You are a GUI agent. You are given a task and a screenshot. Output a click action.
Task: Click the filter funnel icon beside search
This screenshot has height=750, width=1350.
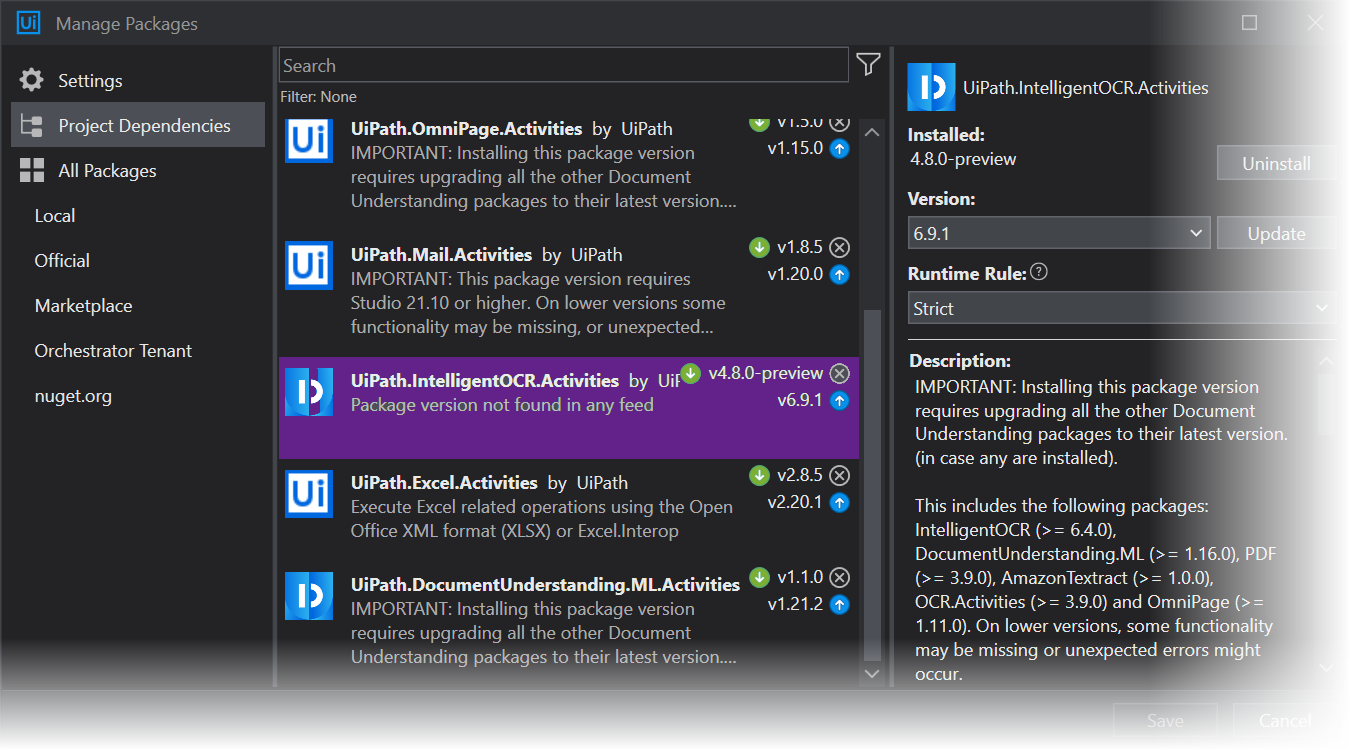point(867,64)
